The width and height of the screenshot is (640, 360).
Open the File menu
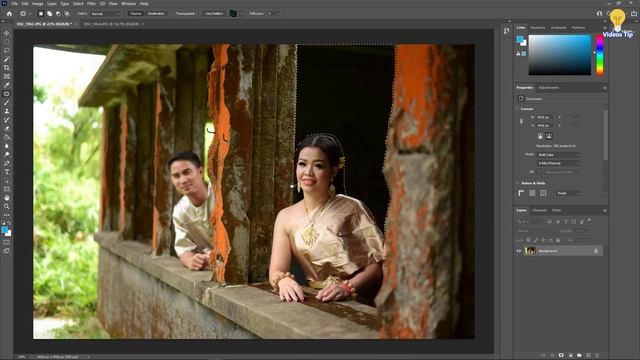click(x=14, y=3)
